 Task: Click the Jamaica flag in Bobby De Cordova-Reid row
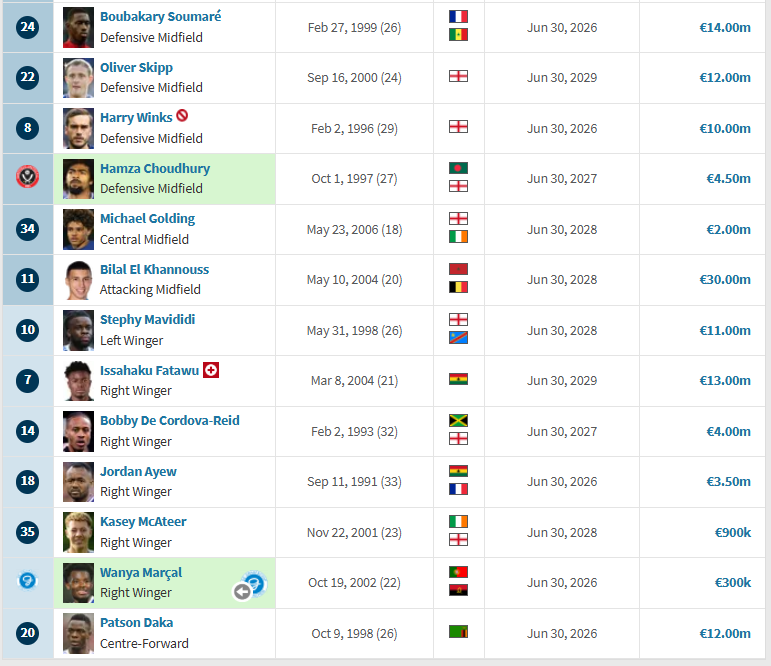[458, 421]
